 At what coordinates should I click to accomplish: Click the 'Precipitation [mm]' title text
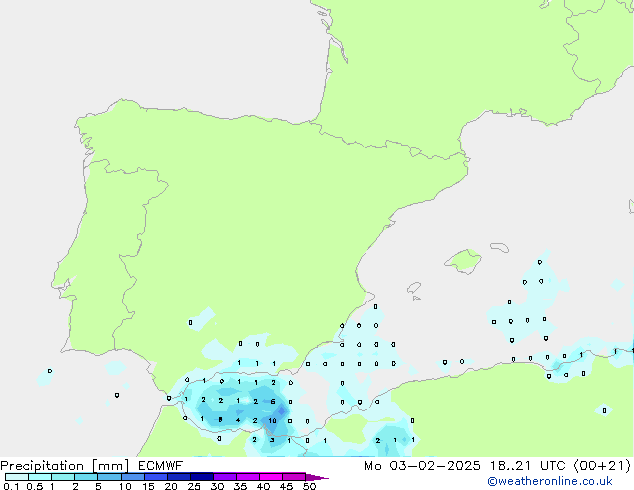64,466
